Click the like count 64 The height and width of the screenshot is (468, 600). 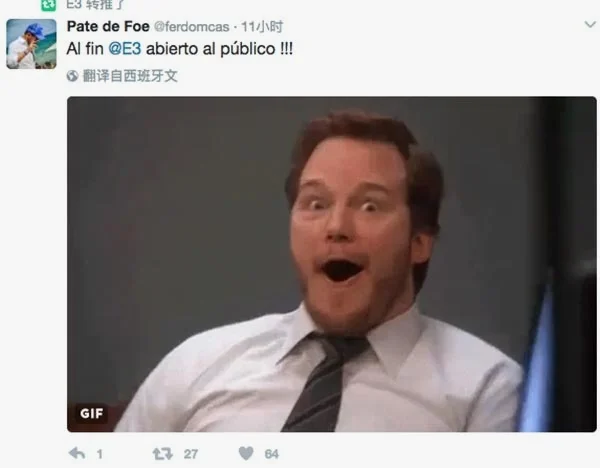272,454
